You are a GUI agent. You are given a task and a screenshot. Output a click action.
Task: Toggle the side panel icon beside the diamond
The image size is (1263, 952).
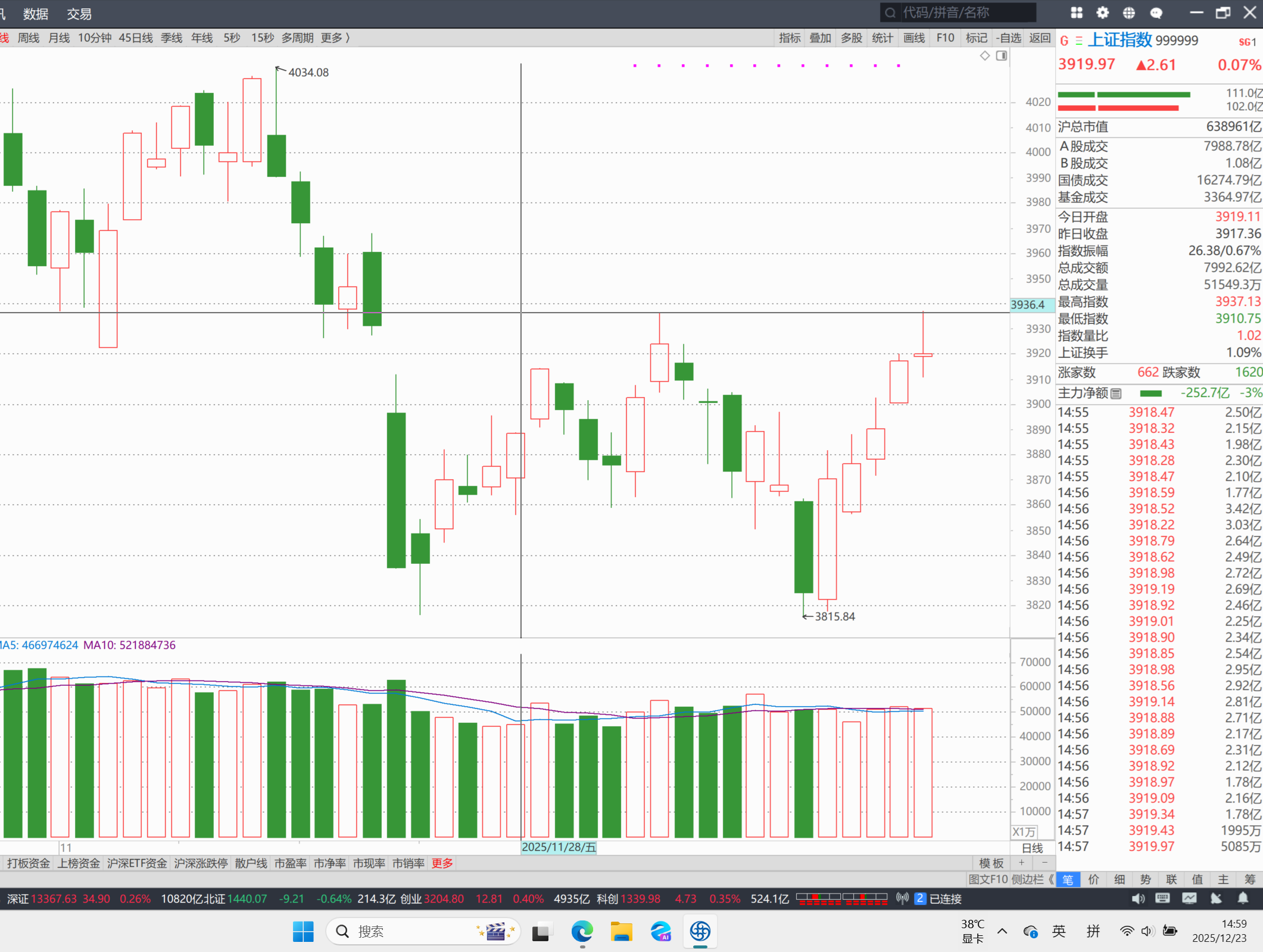(1002, 55)
